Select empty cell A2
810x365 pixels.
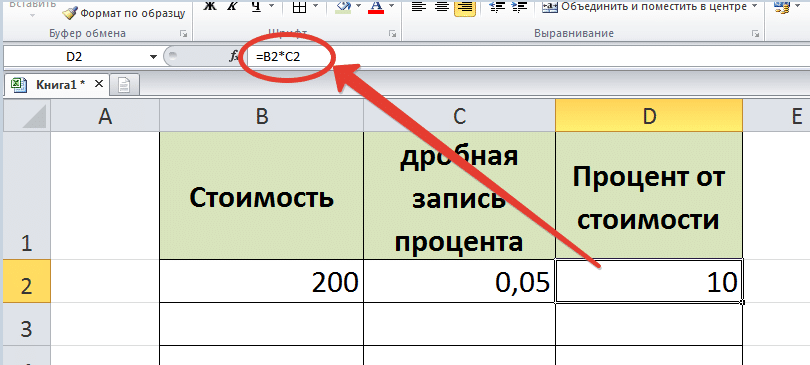tap(105, 281)
